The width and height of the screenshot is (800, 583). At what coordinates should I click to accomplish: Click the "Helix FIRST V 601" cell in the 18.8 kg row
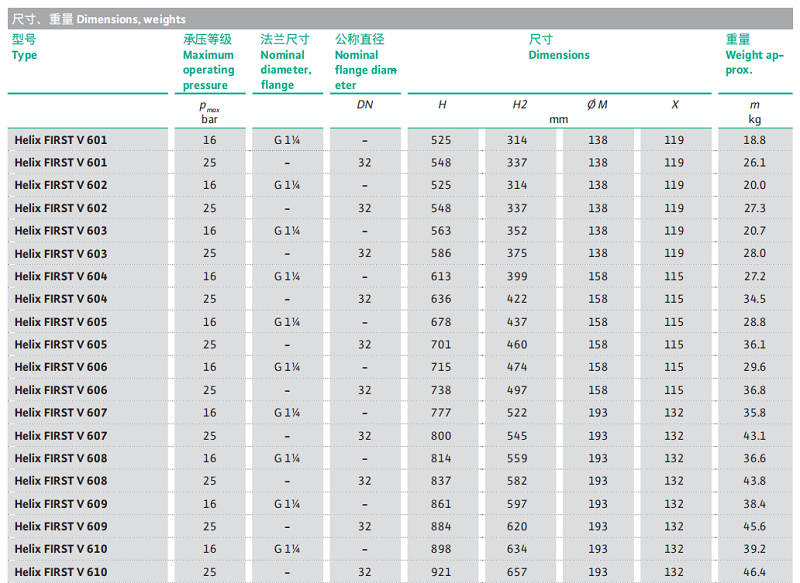61,140
